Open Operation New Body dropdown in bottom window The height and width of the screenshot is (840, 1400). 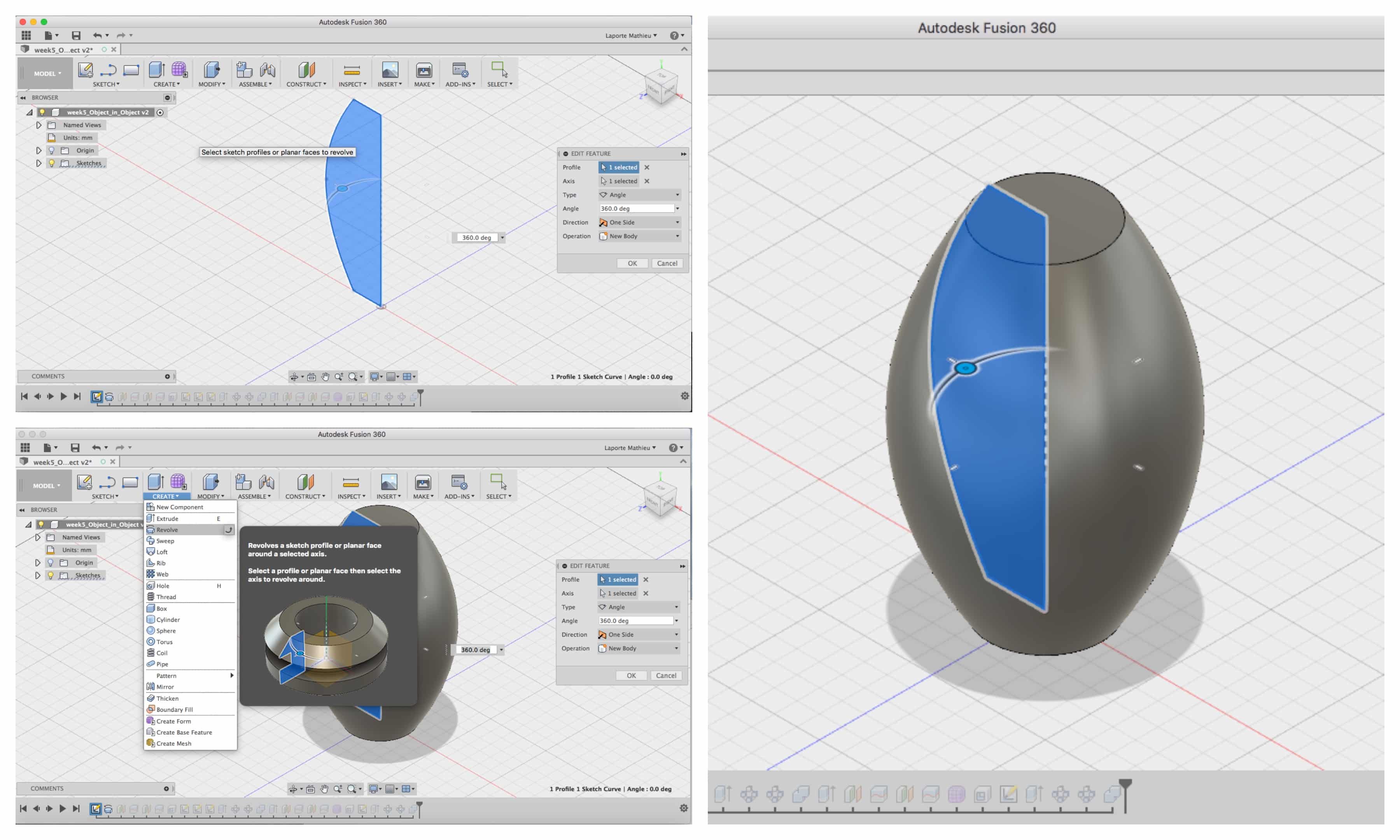point(638,648)
